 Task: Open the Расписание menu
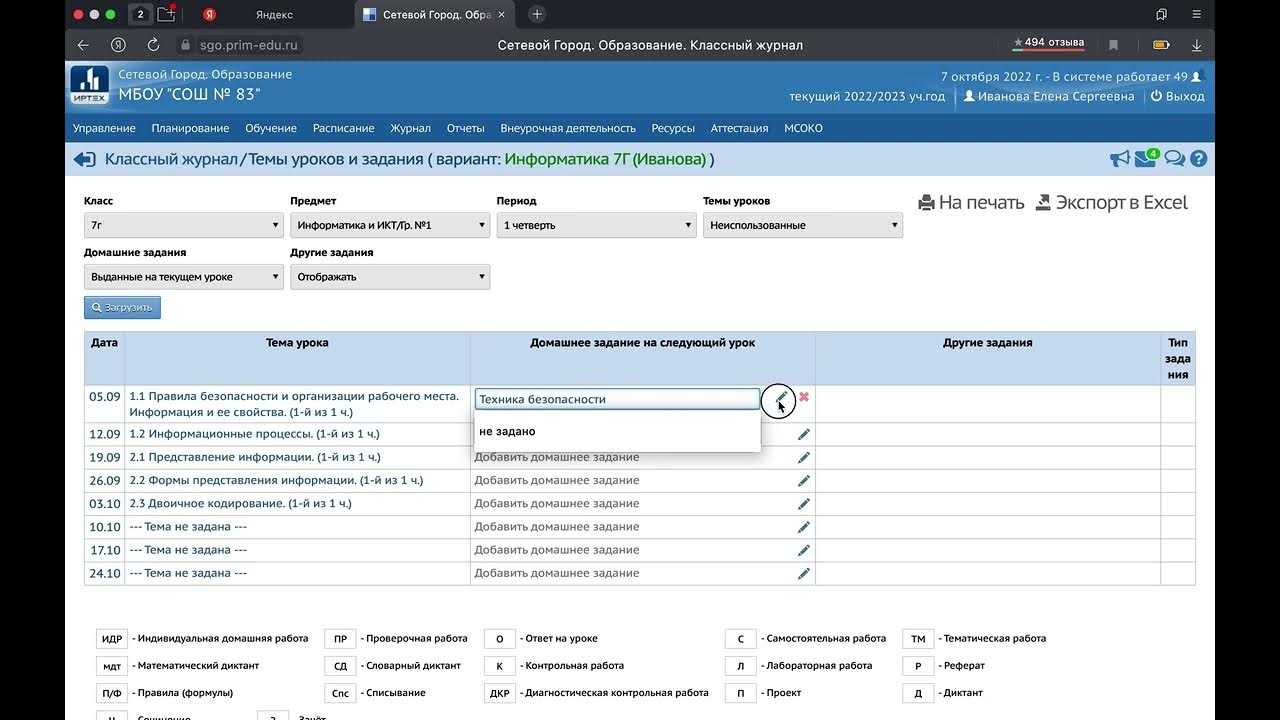(x=343, y=128)
